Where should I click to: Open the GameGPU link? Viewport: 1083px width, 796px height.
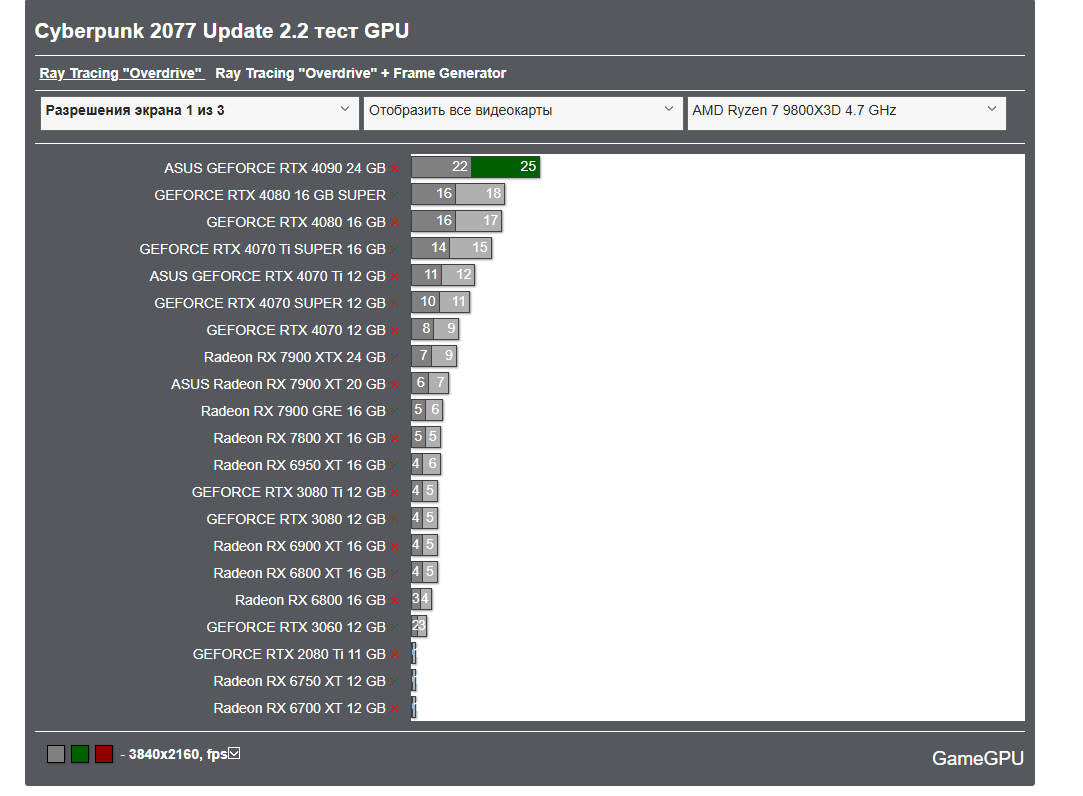pyautogui.click(x=977, y=759)
